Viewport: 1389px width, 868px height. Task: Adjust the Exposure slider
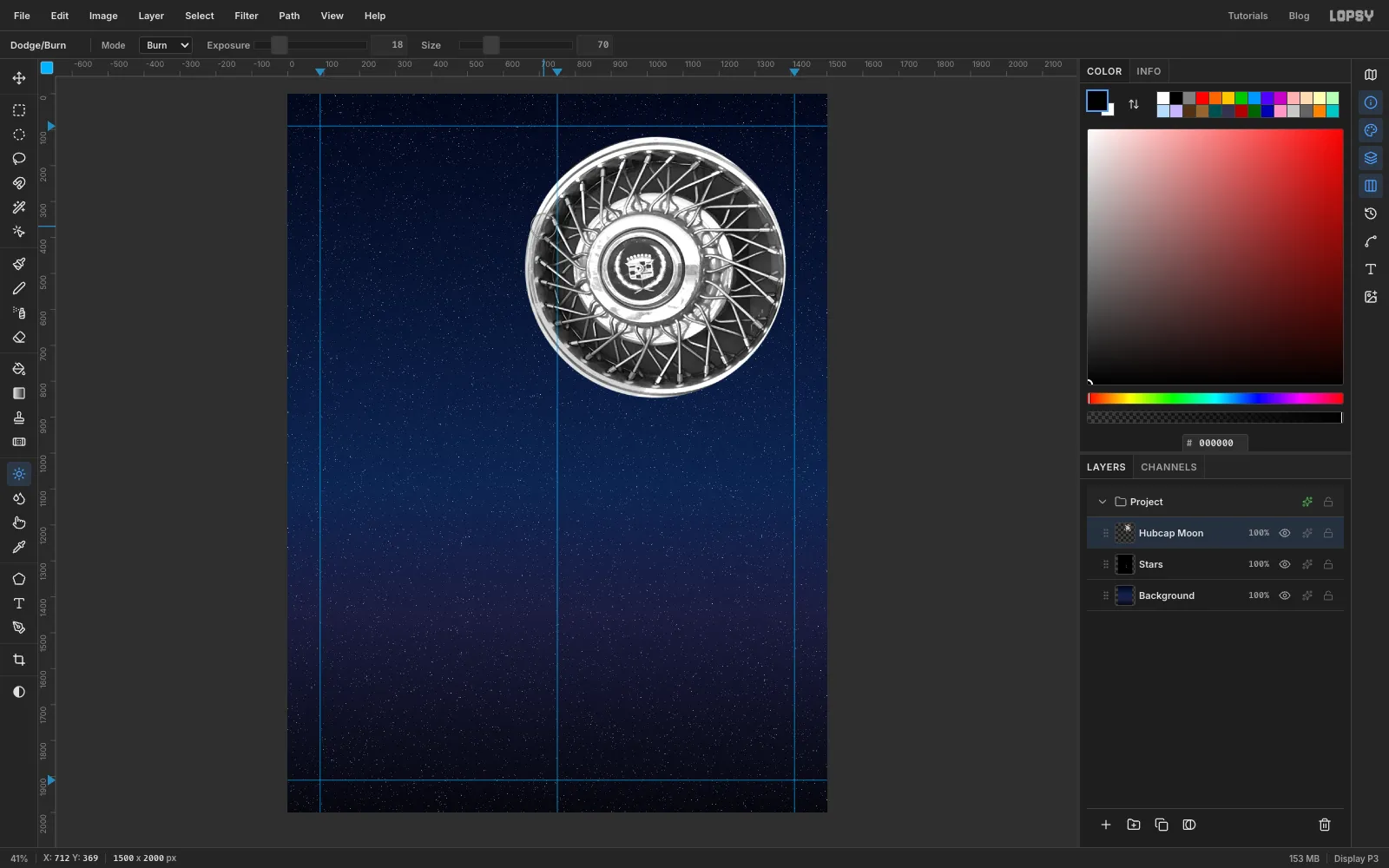[x=311, y=45]
